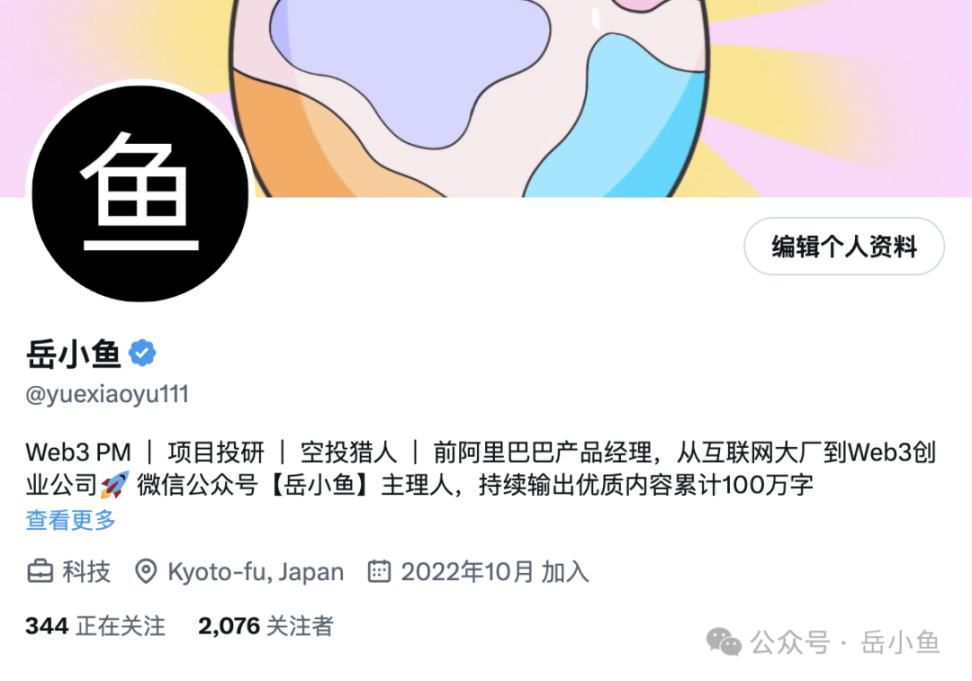The width and height of the screenshot is (972, 681).
Task: Open the 2,076 关注者 followers list
Action: [265, 626]
